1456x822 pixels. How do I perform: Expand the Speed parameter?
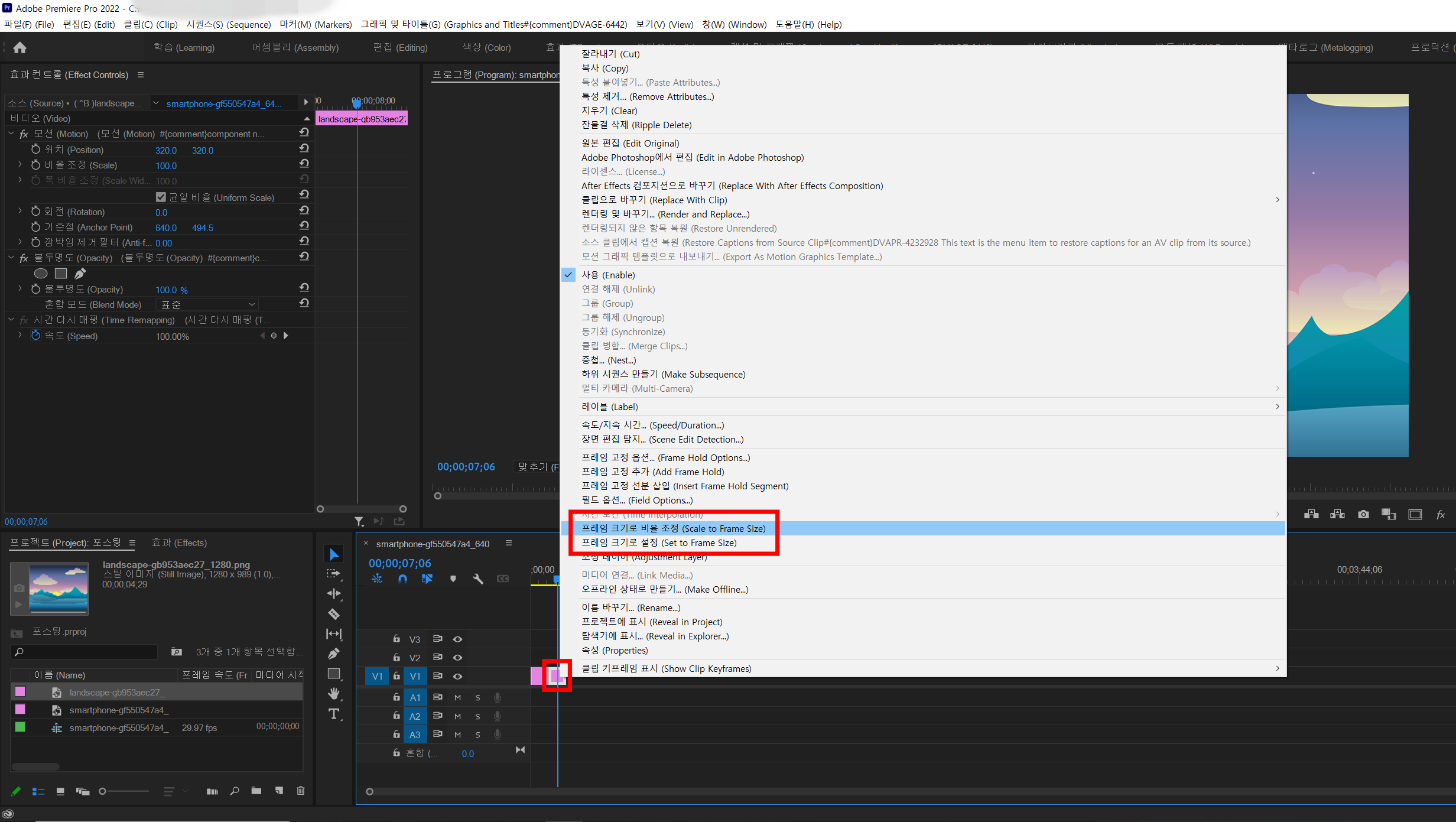[19, 335]
